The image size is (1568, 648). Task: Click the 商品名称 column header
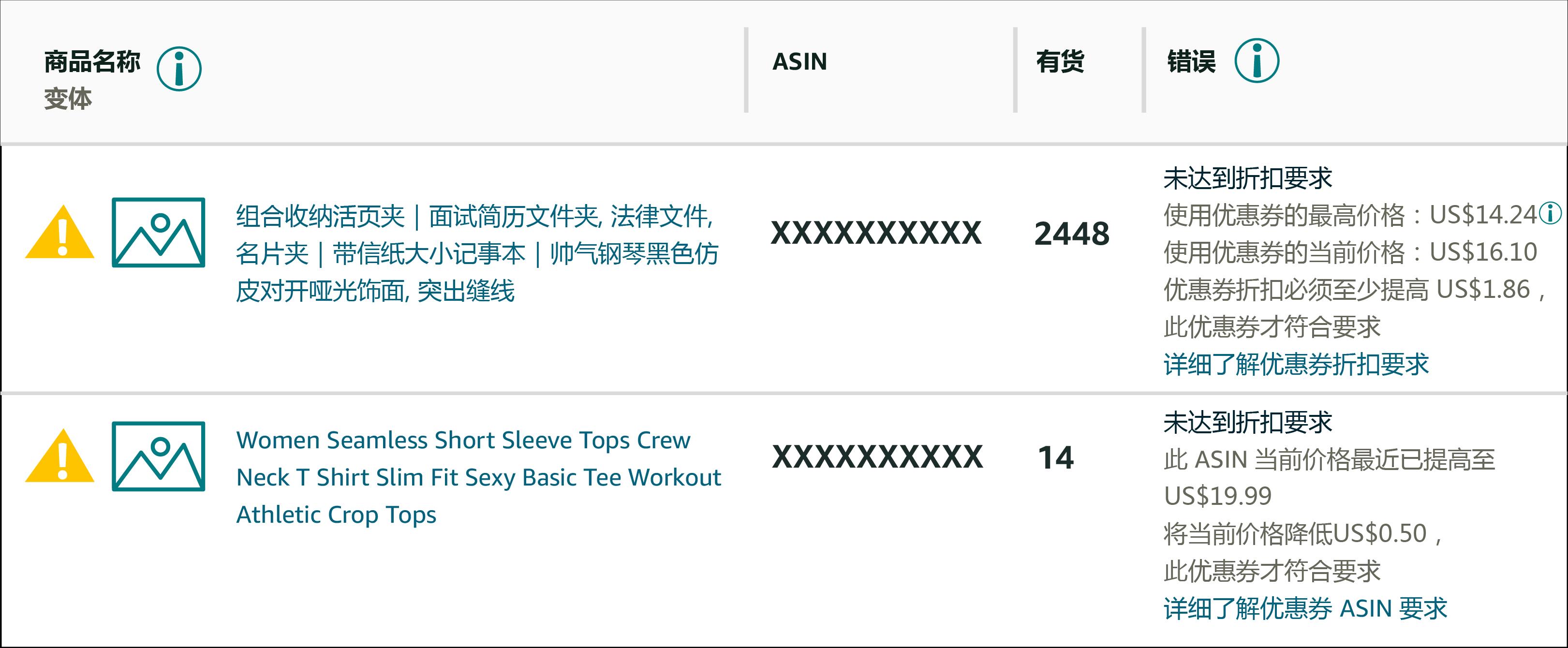click(92, 61)
